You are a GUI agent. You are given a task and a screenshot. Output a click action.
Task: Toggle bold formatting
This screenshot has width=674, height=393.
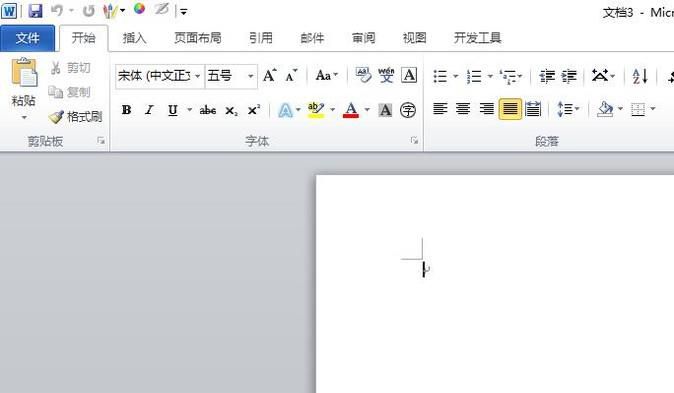coord(126,110)
